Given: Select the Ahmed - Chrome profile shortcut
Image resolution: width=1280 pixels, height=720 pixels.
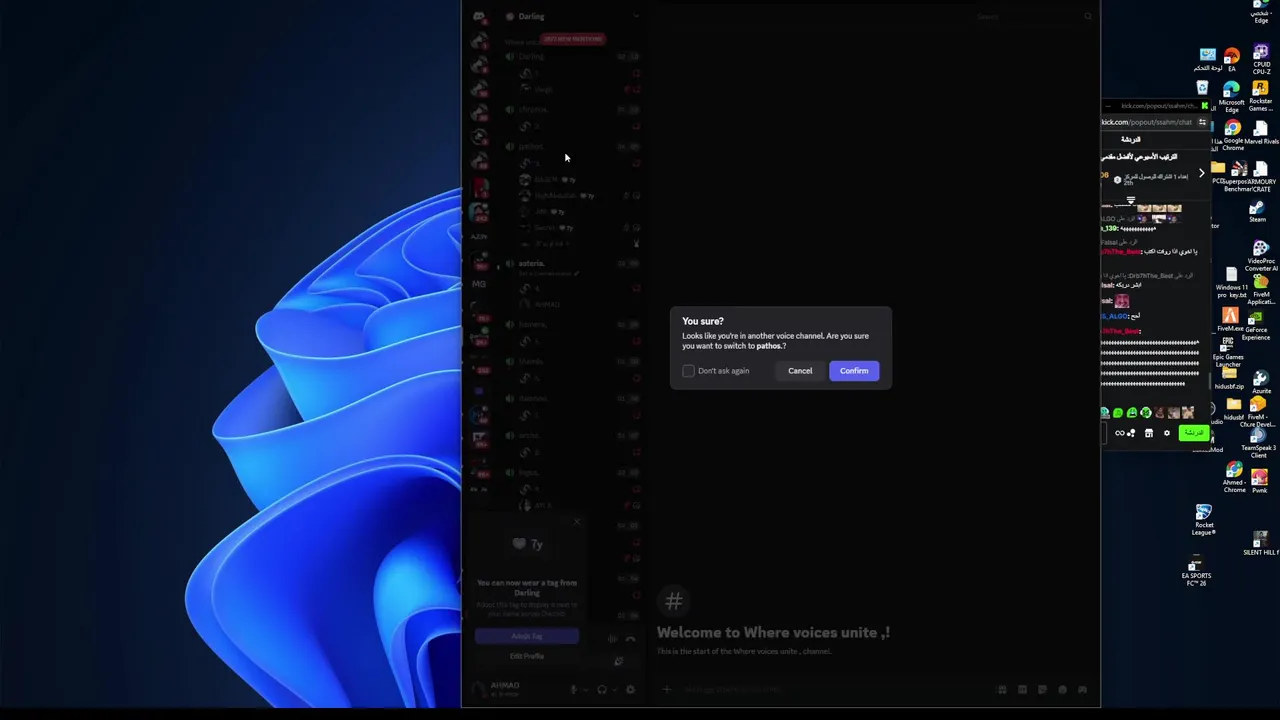Looking at the screenshot, I should tap(1234, 478).
